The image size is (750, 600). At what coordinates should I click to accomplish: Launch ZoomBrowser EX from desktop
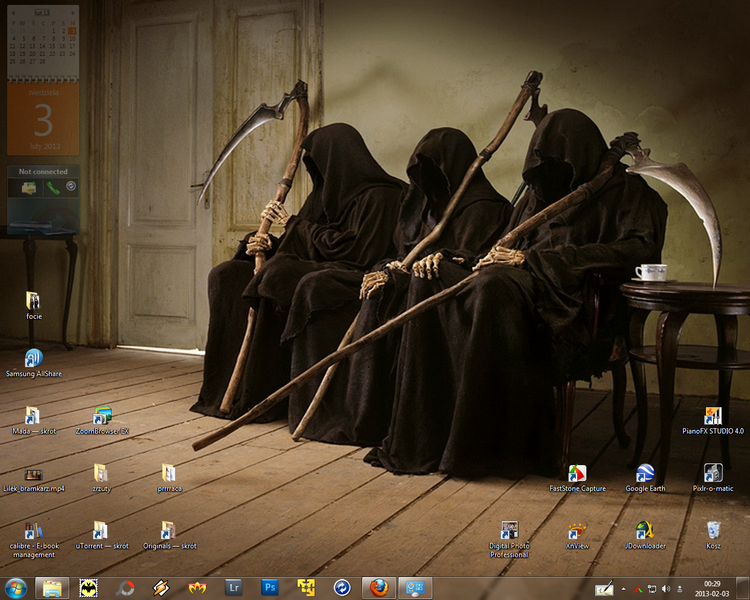[102, 421]
